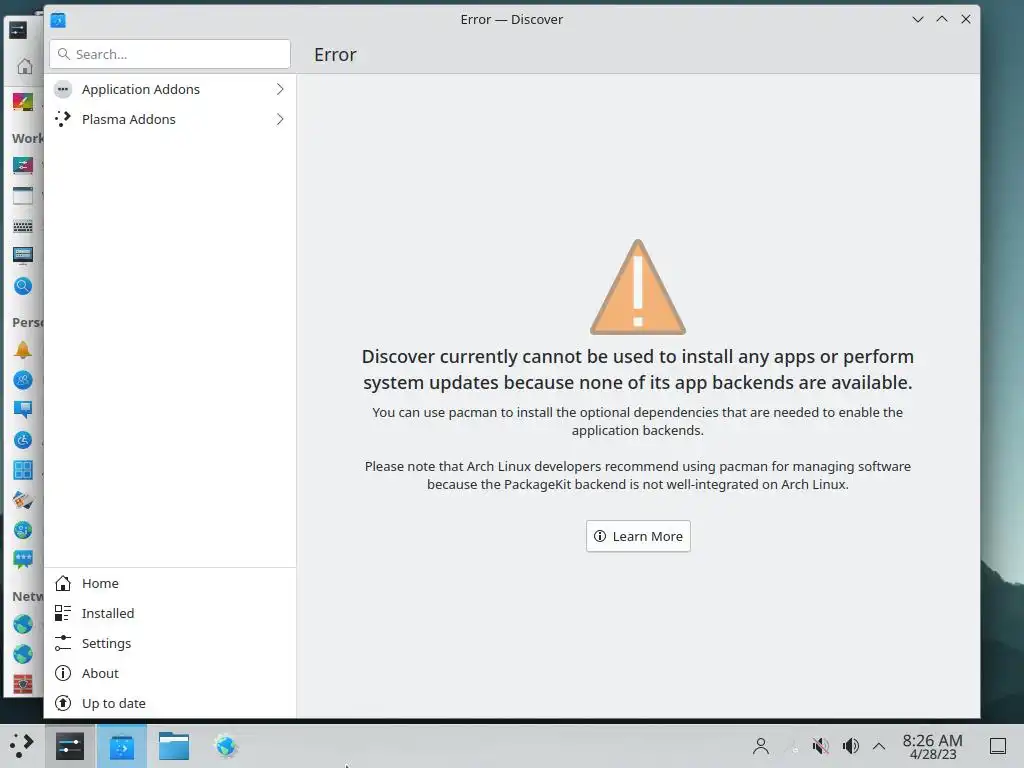Click the Installed list icon
Viewport: 1024px width, 768px height.
click(63, 613)
